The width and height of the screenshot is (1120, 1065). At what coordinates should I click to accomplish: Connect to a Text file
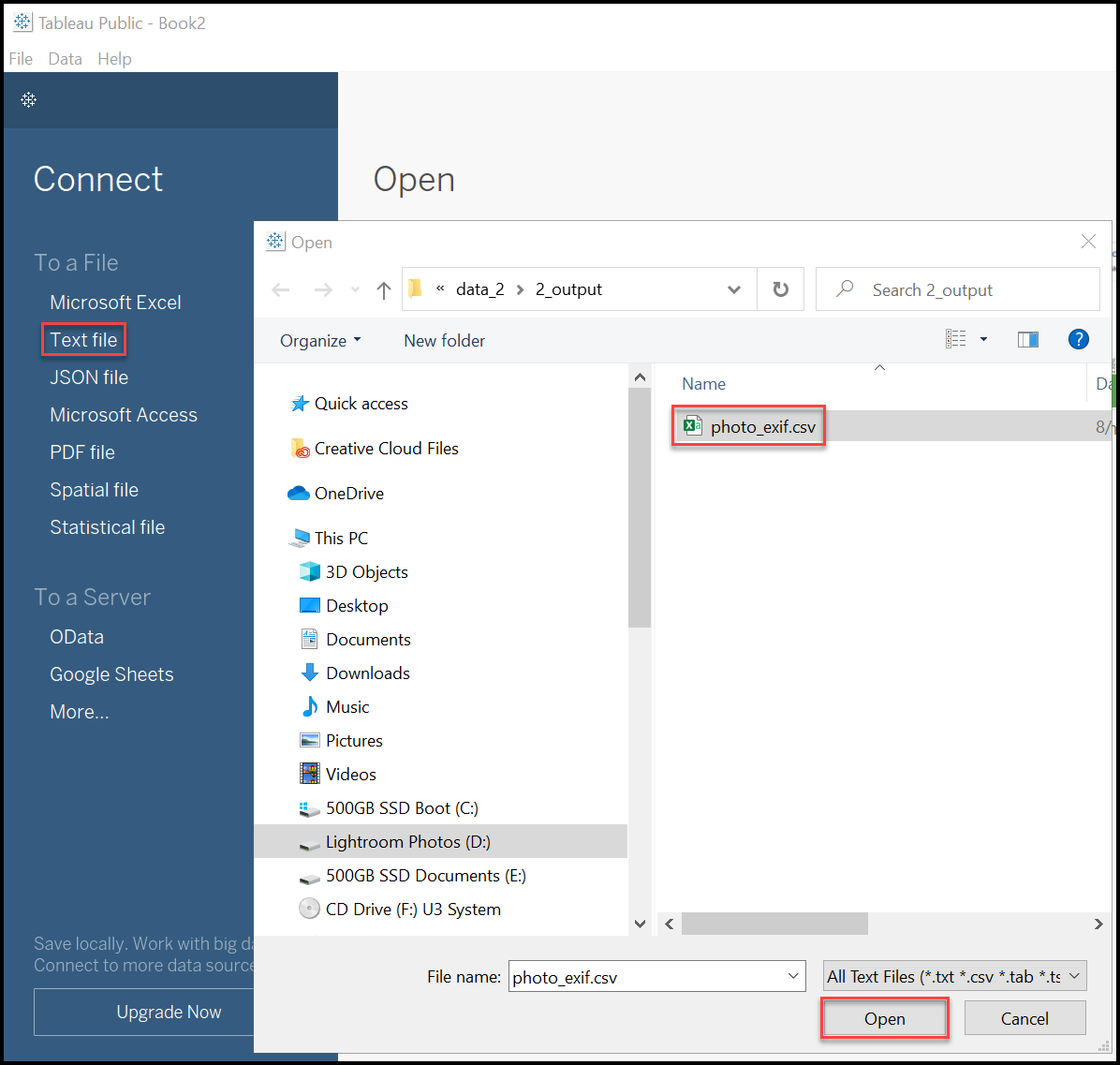tap(83, 339)
